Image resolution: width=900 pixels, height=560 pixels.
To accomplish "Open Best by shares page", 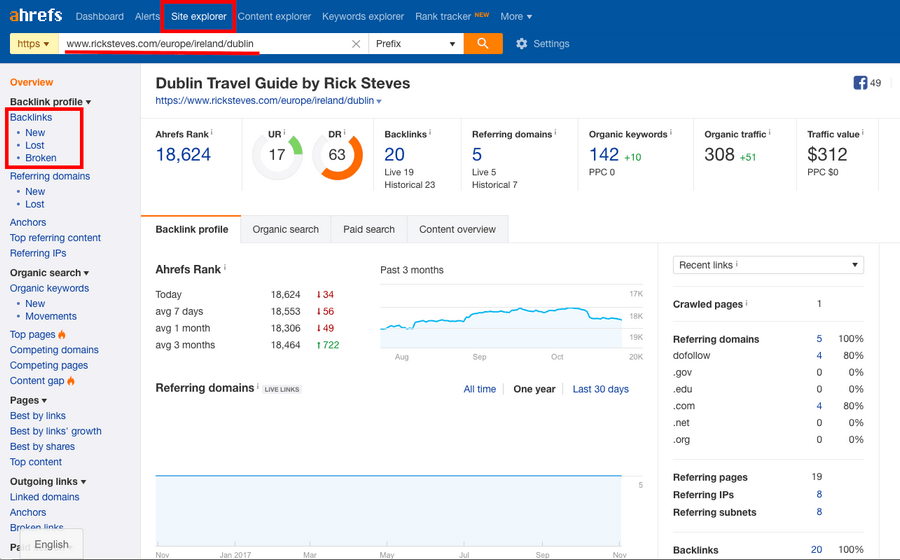I will 42,446.
